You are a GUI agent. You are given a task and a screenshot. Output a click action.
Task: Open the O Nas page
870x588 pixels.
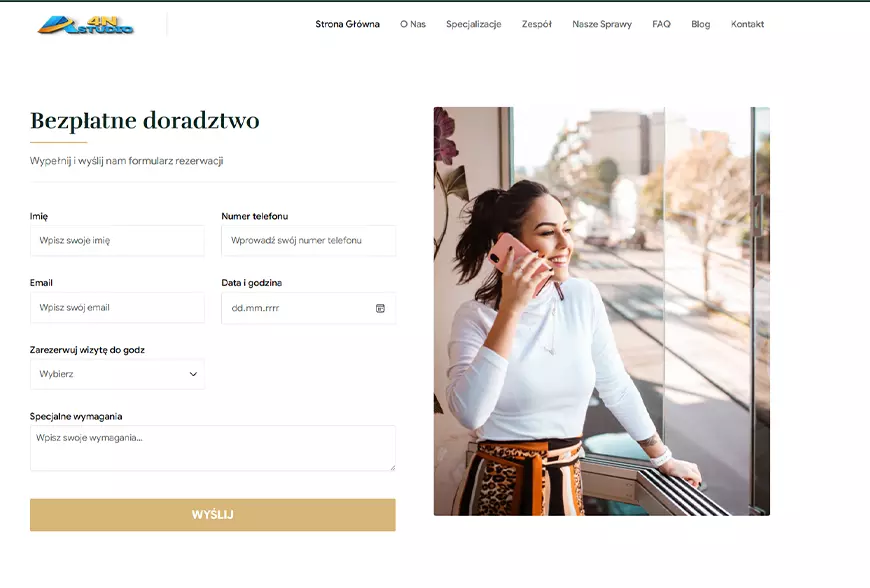point(413,24)
